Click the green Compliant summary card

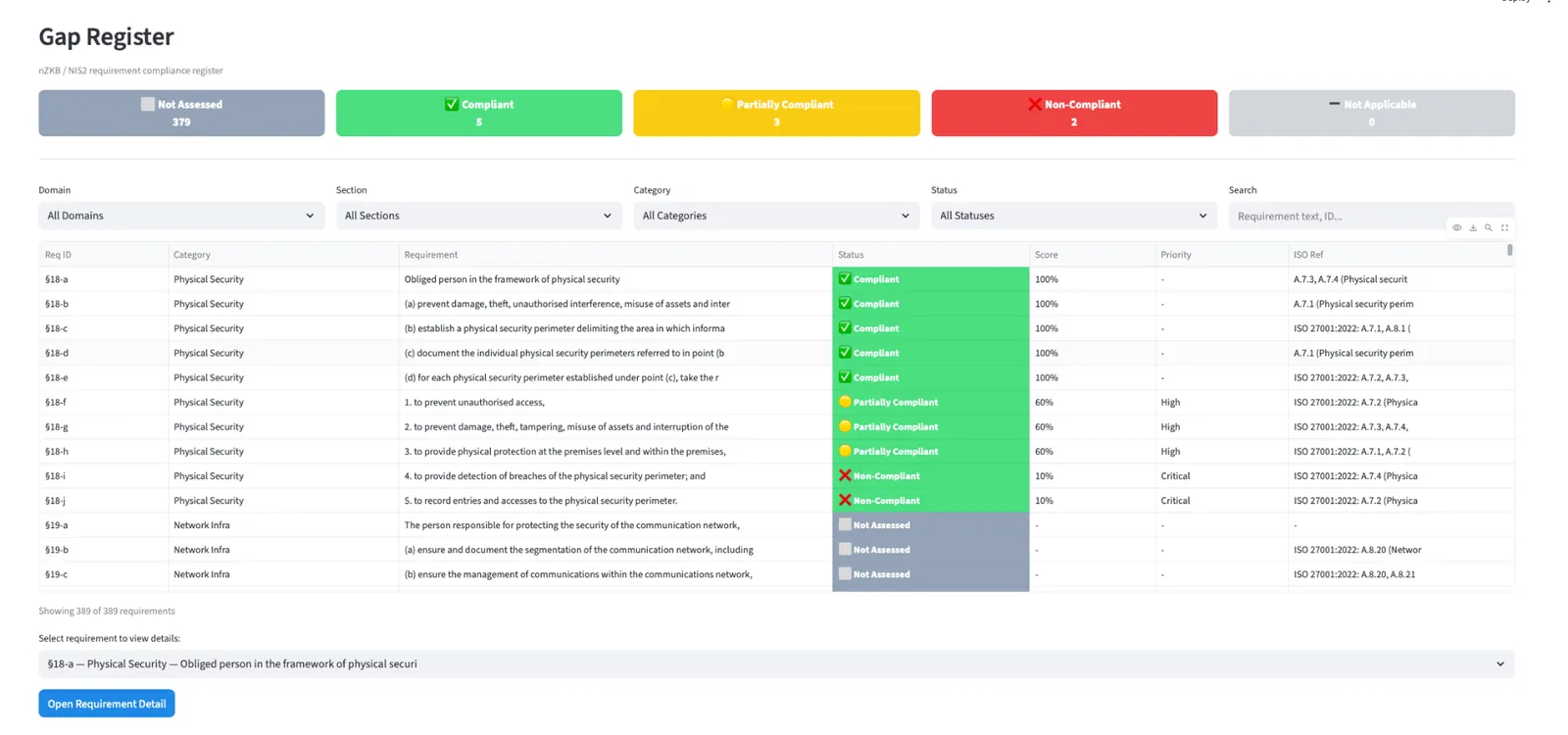pos(479,113)
